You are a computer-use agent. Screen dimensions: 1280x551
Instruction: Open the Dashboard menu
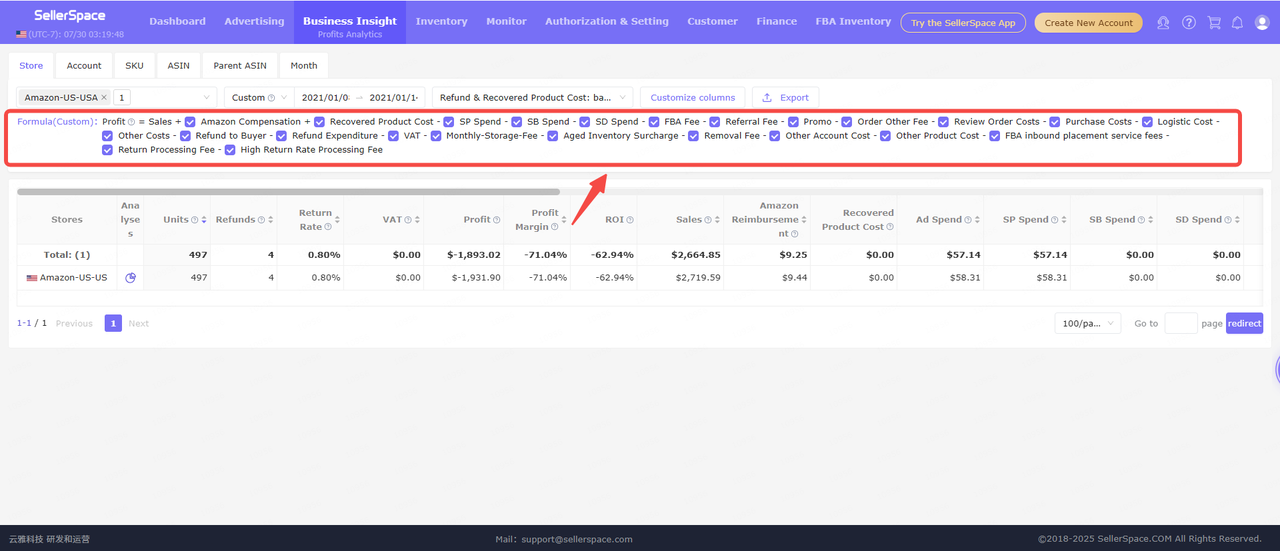(177, 21)
